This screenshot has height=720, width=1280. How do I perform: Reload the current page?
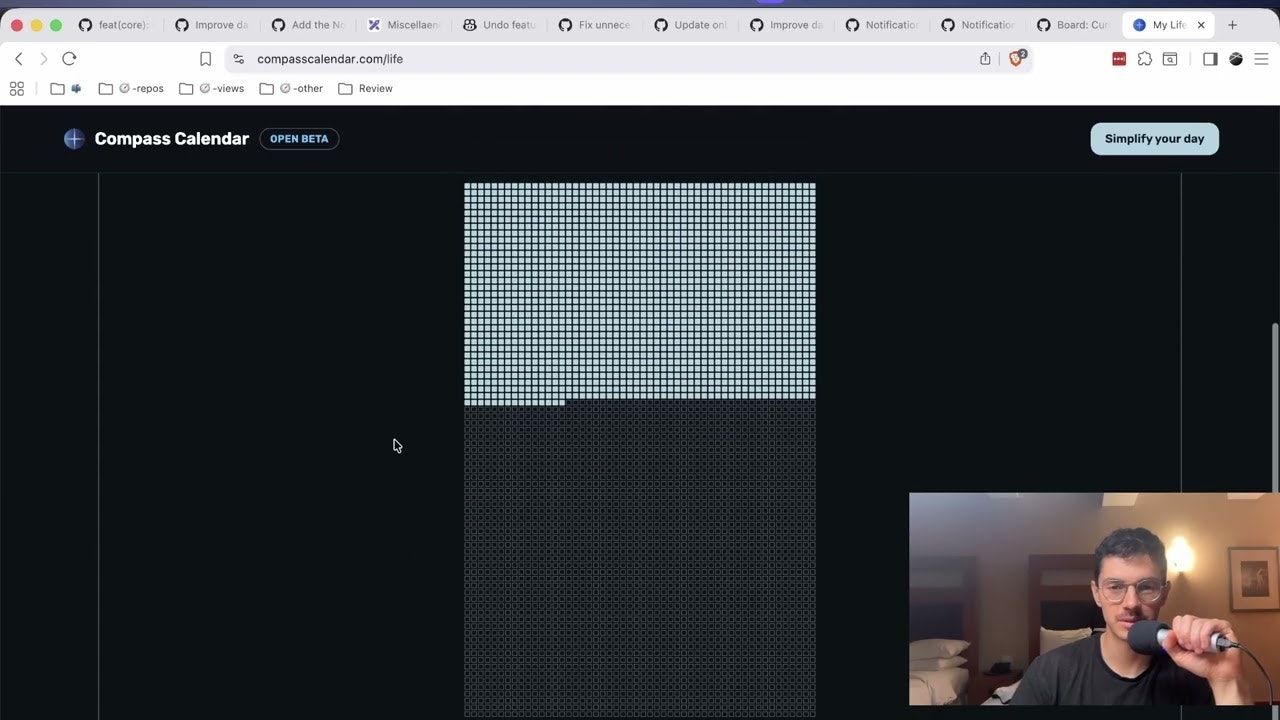click(x=69, y=59)
